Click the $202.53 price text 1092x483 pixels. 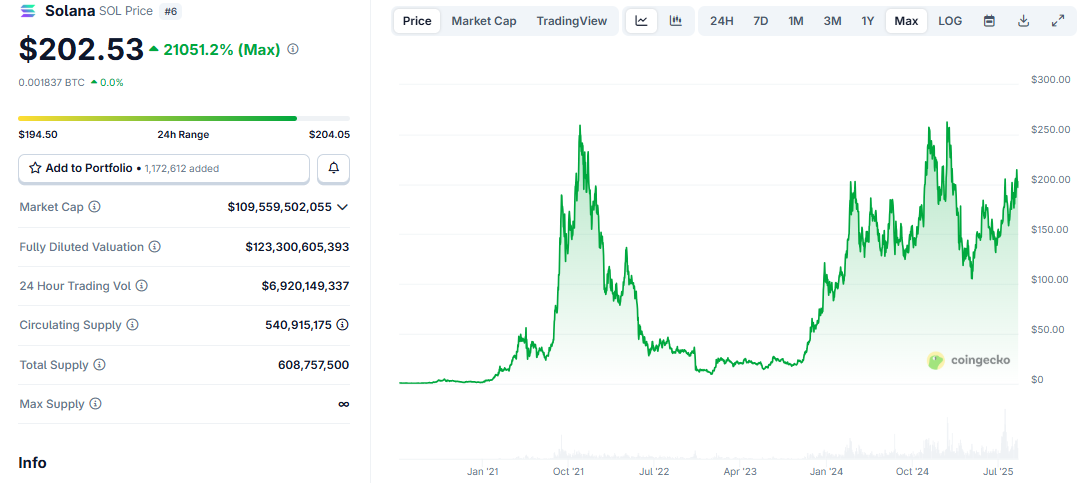click(x=81, y=49)
